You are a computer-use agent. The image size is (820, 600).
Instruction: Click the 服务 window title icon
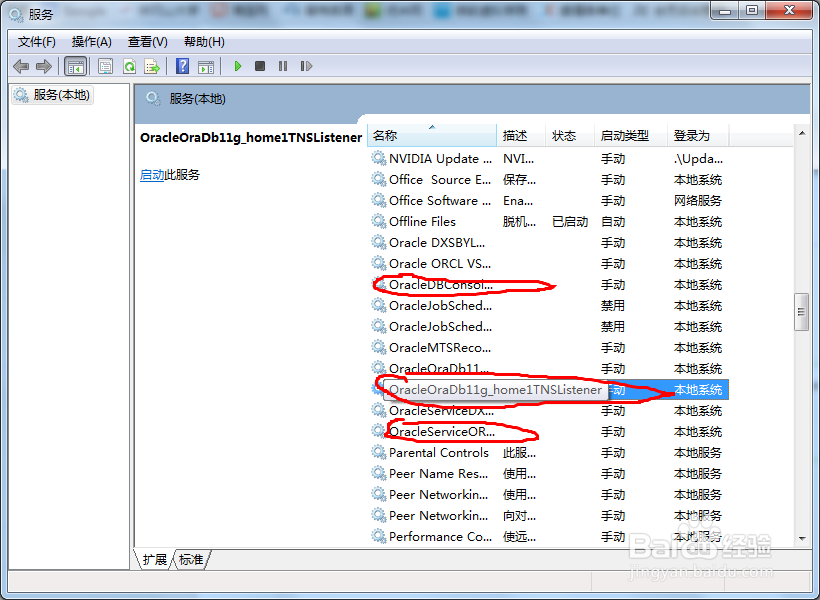16,15
